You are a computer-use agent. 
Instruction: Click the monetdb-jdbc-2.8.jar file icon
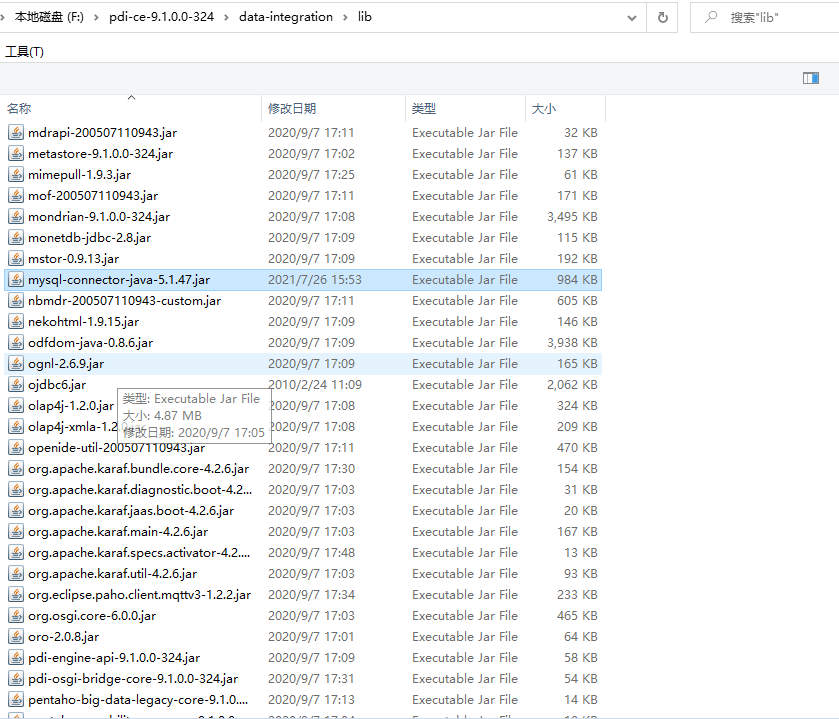pos(15,237)
